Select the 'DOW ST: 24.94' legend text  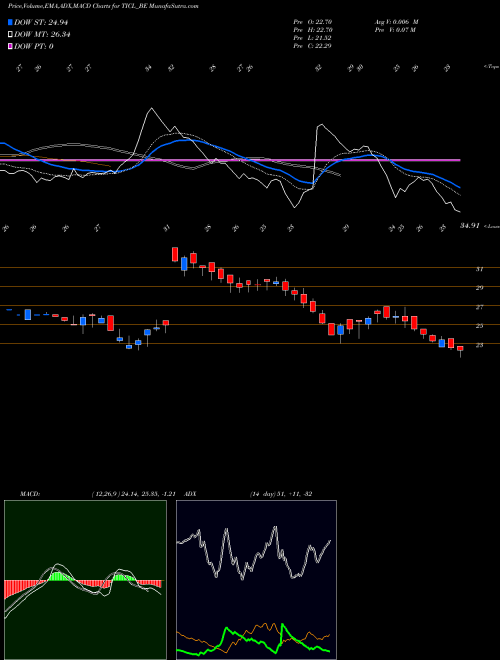[x=41, y=22]
